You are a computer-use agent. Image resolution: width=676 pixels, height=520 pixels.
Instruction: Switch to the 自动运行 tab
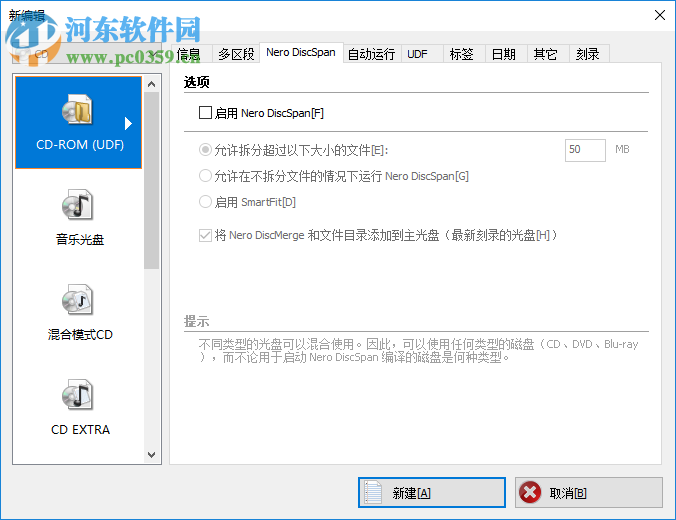372,54
